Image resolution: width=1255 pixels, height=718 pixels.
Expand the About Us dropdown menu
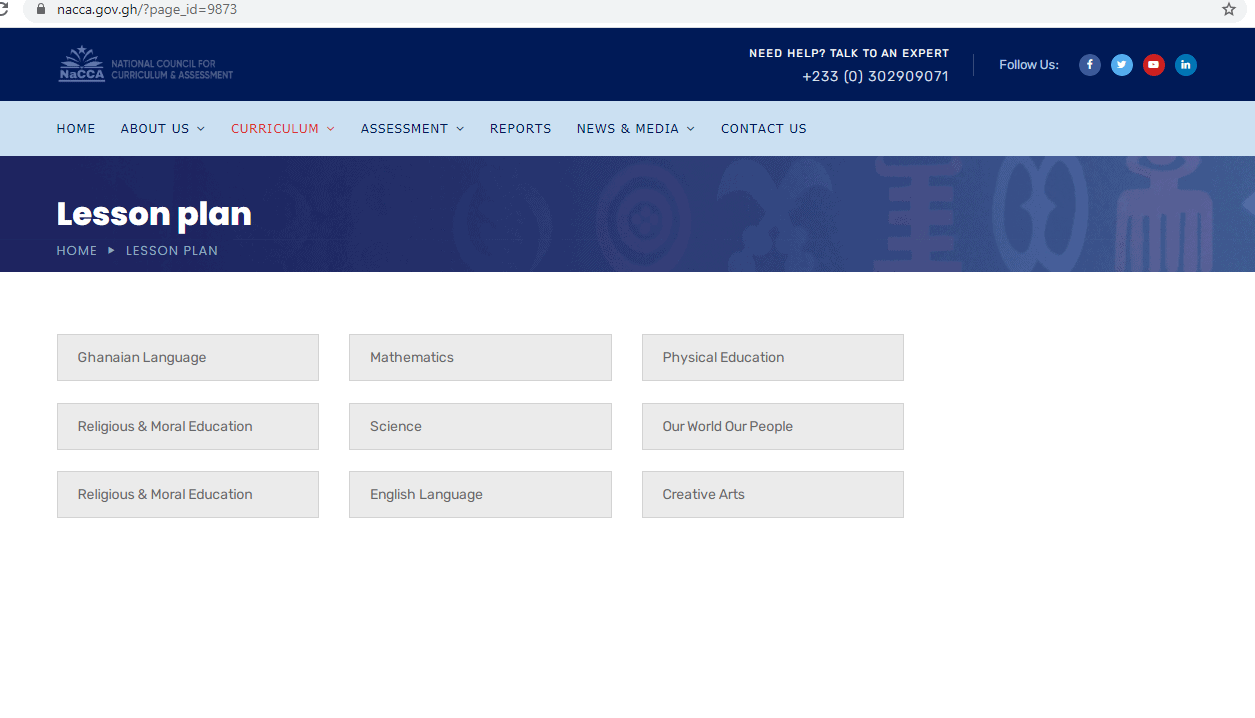162,129
